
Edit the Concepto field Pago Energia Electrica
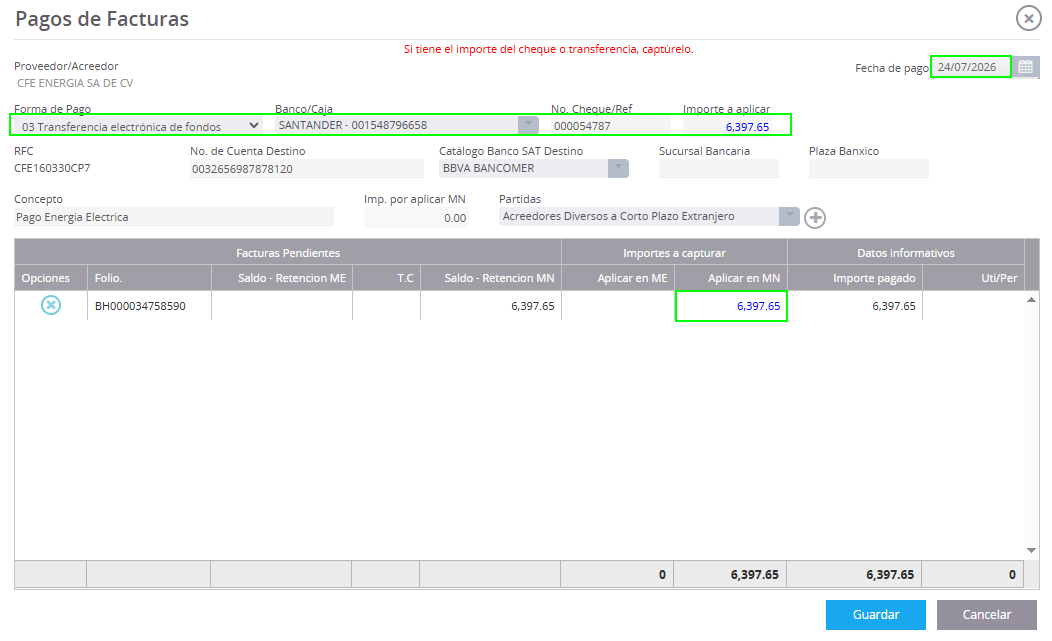(x=174, y=217)
